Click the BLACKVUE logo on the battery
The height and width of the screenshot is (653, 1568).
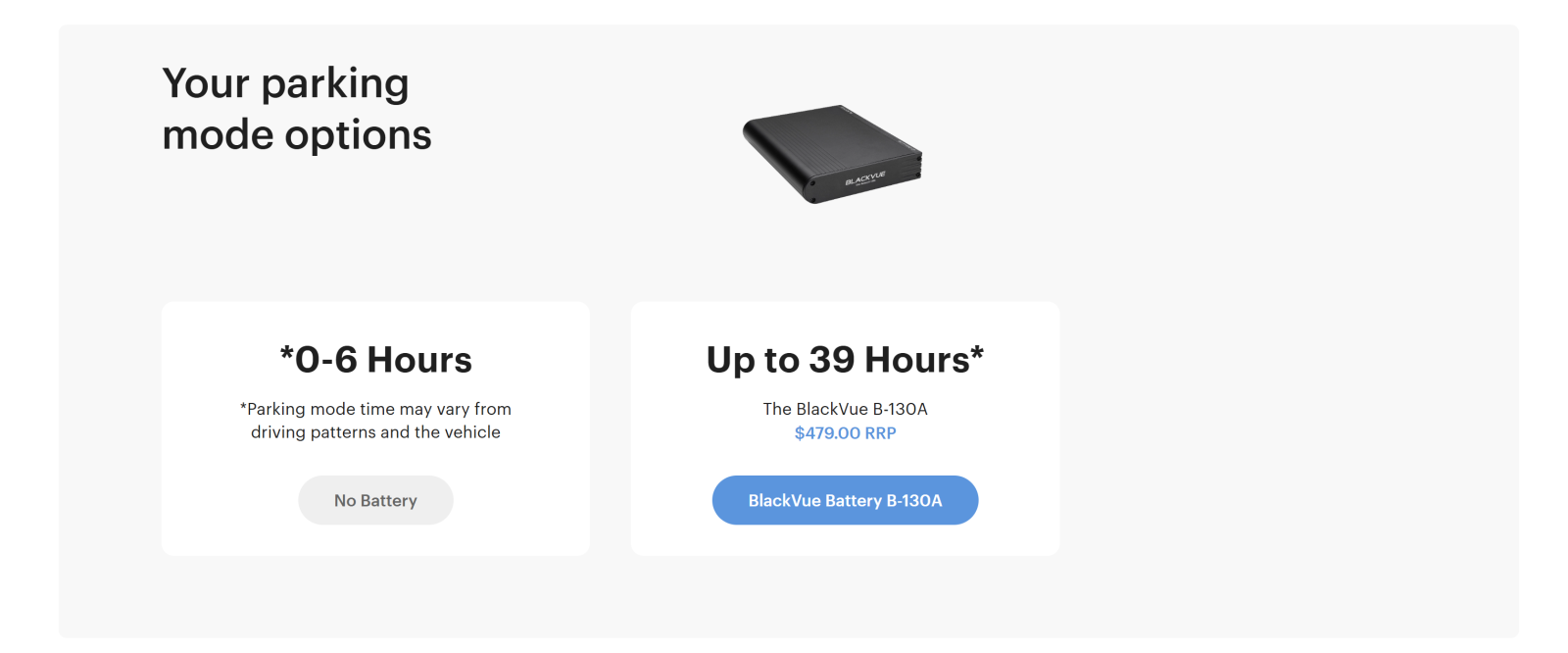pyautogui.click(x=865, y=179)
